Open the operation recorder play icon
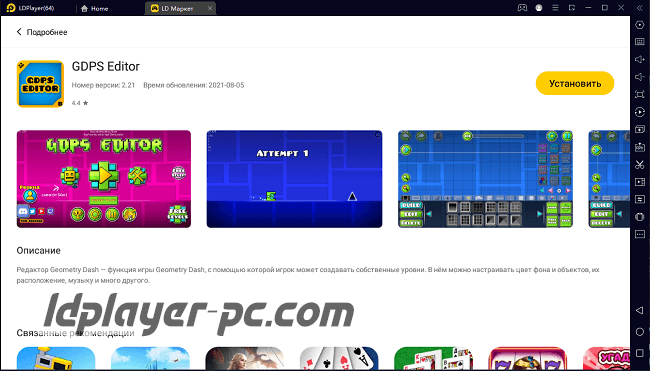The height and width of the screenshot is (371, 650). click(640, 112)
